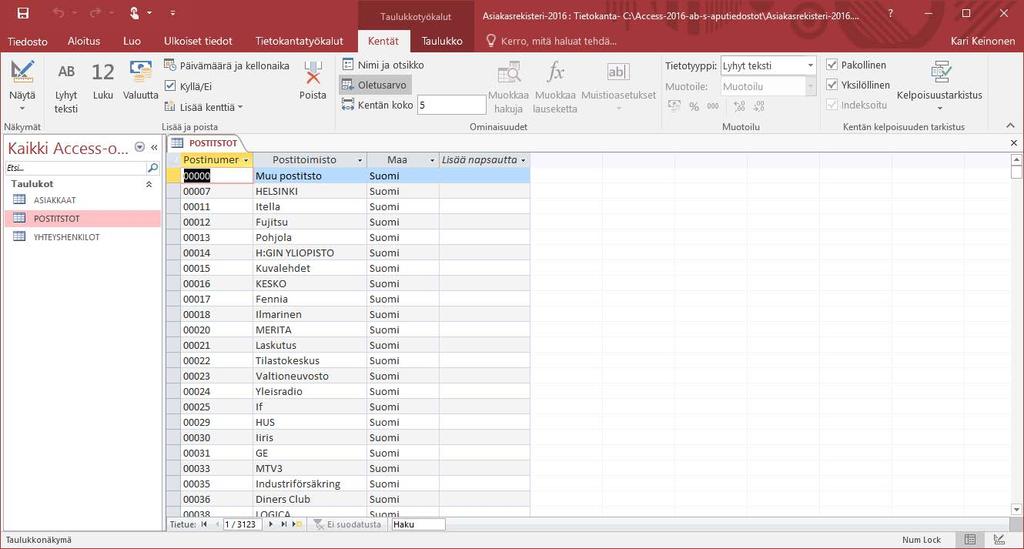Click the Yleisradio cell
This screenshot has height=549, width=1024.
[310, 391]
